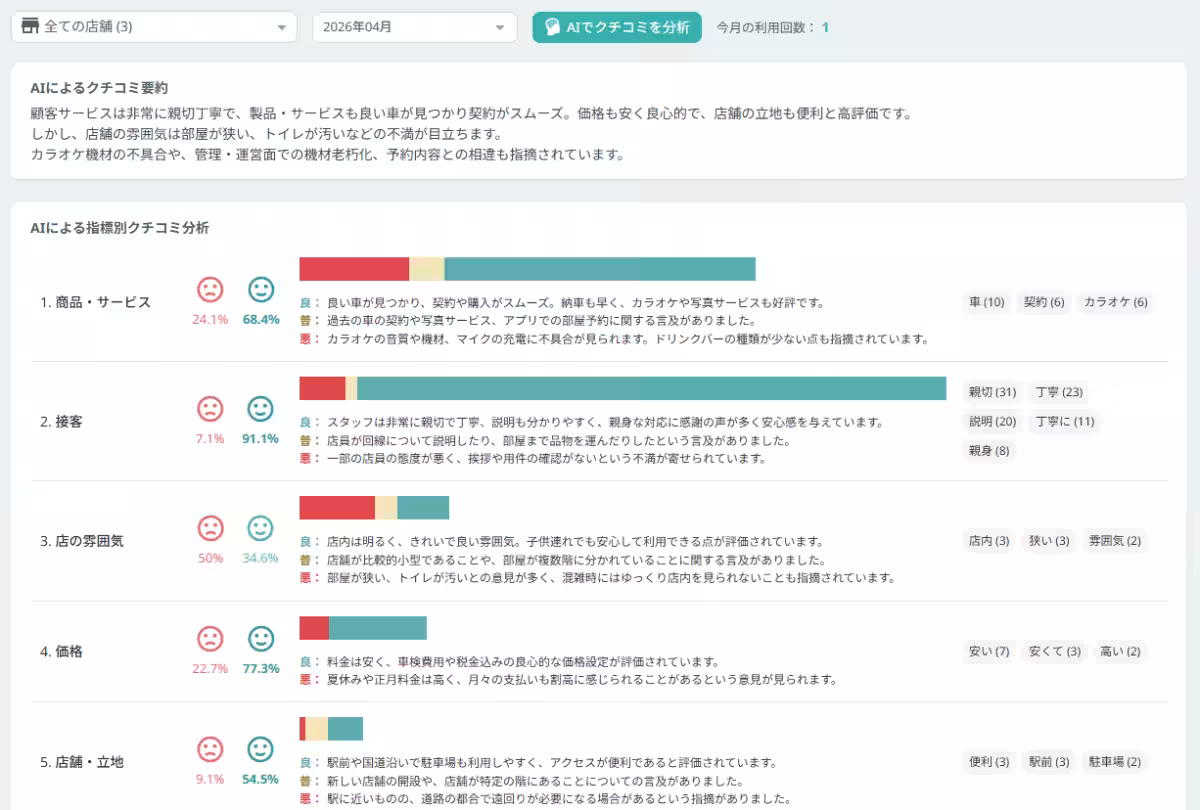
Task: Click the 54.5% positive percentage
Action: click(x=261, y=779)
